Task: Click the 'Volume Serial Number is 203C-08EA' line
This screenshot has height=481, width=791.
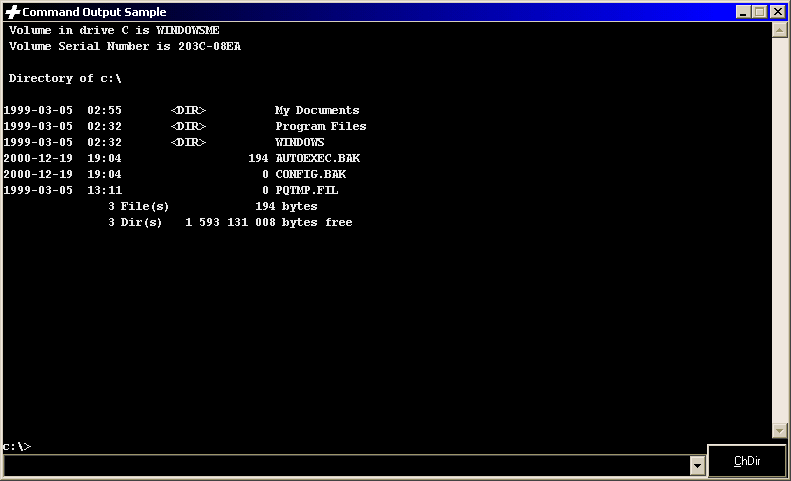Action: coord(125,46)
